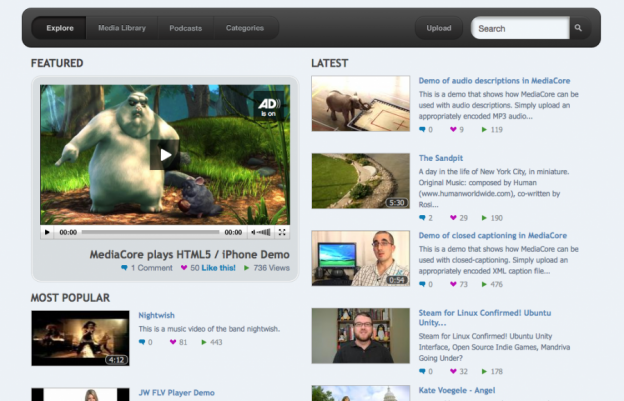Open the Explore tab
This screenshot has height=401, width=624.
[59, 28]
